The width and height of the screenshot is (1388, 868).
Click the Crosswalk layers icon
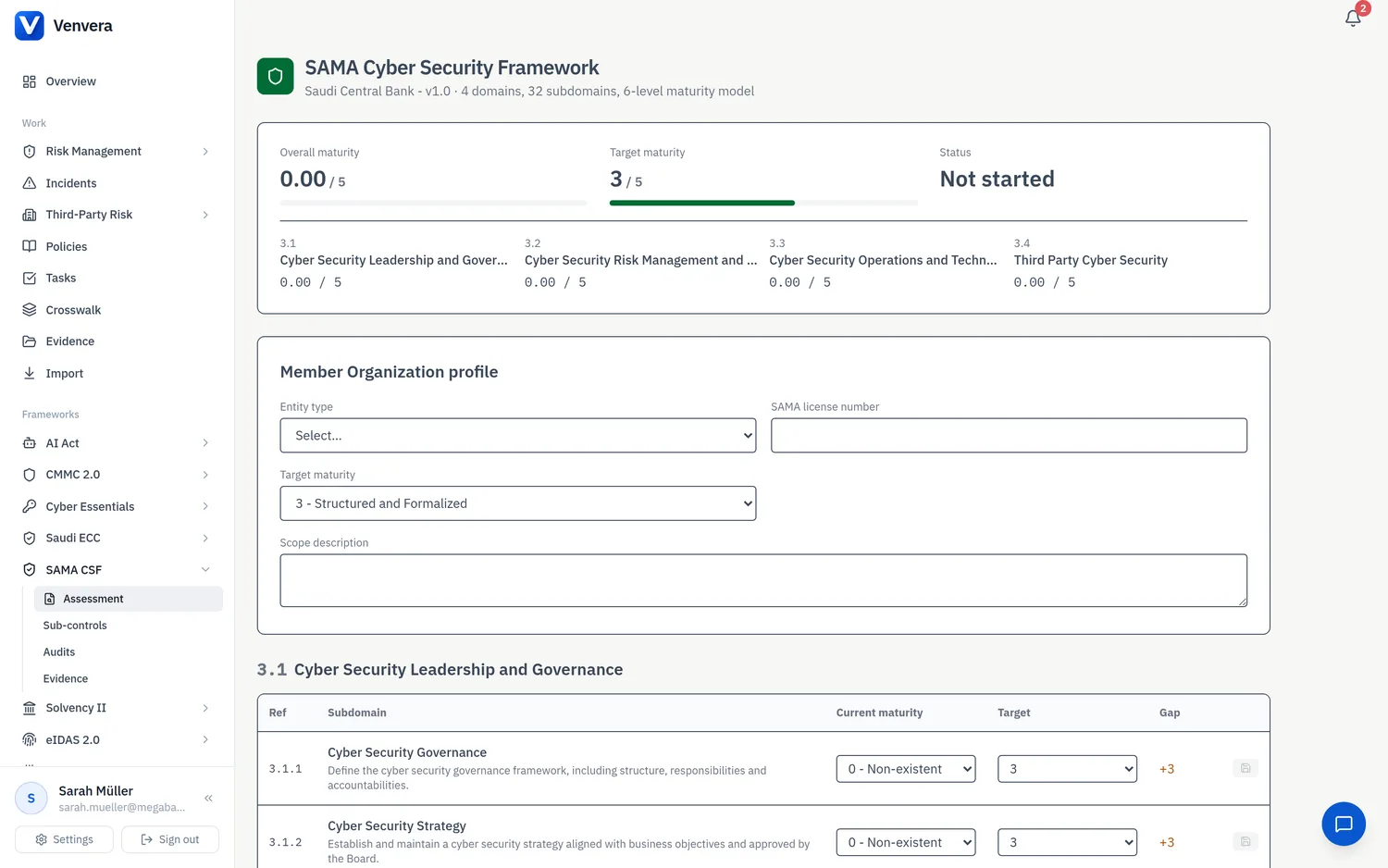click(x=30, y=310)
